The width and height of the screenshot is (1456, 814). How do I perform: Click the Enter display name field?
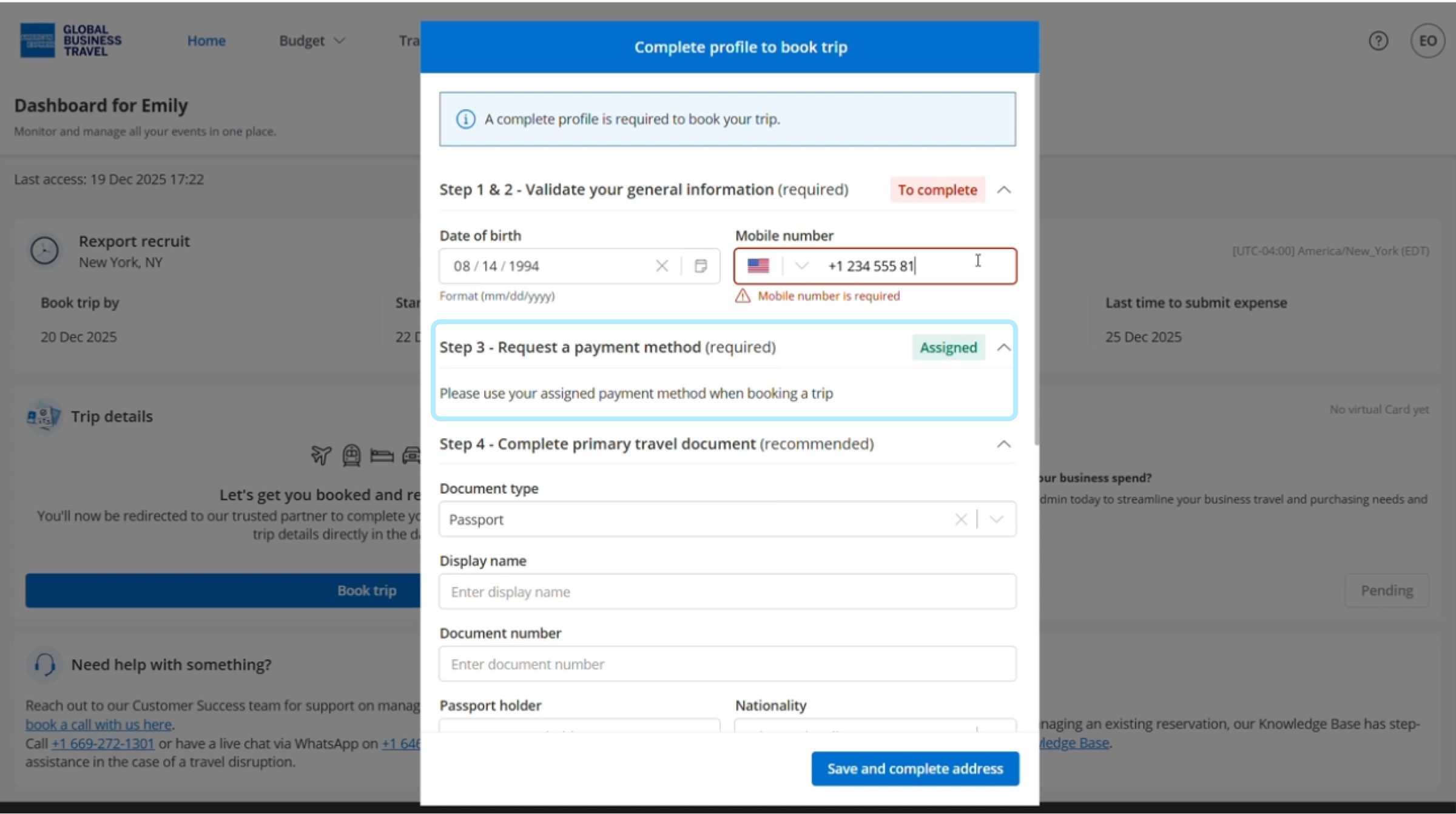[x=727, y=592]
